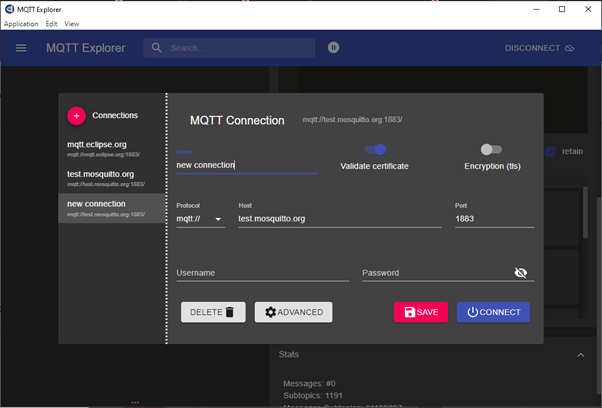Delete the connection with DELETE button
The image size is (602, 408).
(x=212, y=312)
